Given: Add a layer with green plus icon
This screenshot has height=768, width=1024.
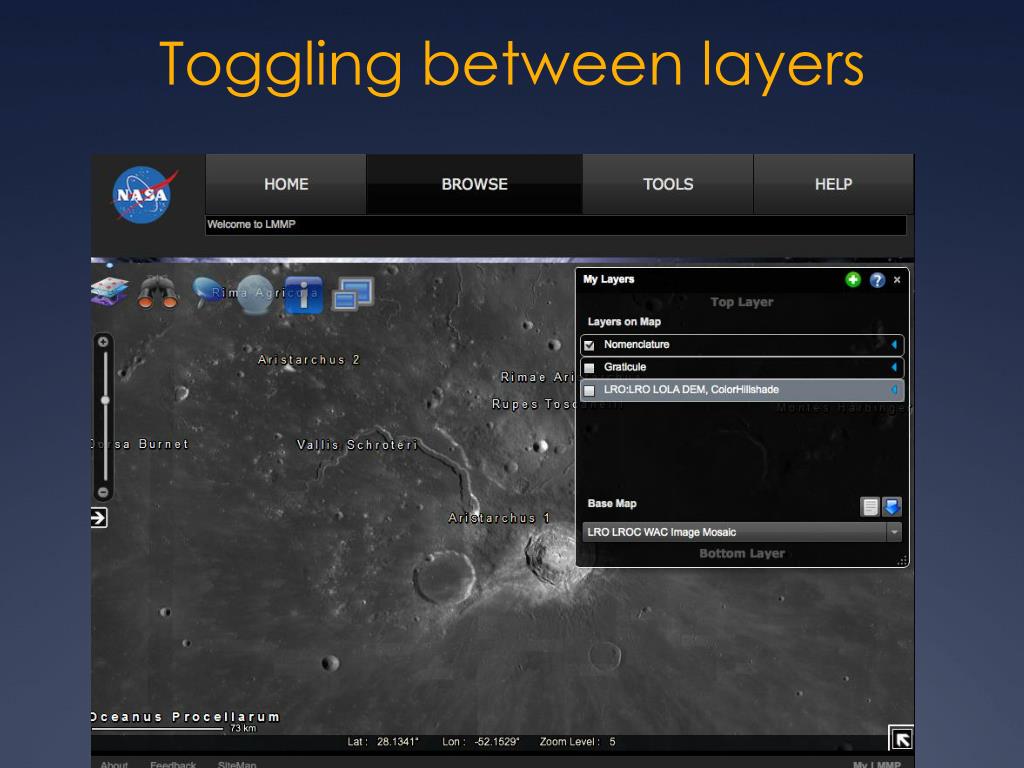Looking at the screenshot, I should tap(853, 280).
